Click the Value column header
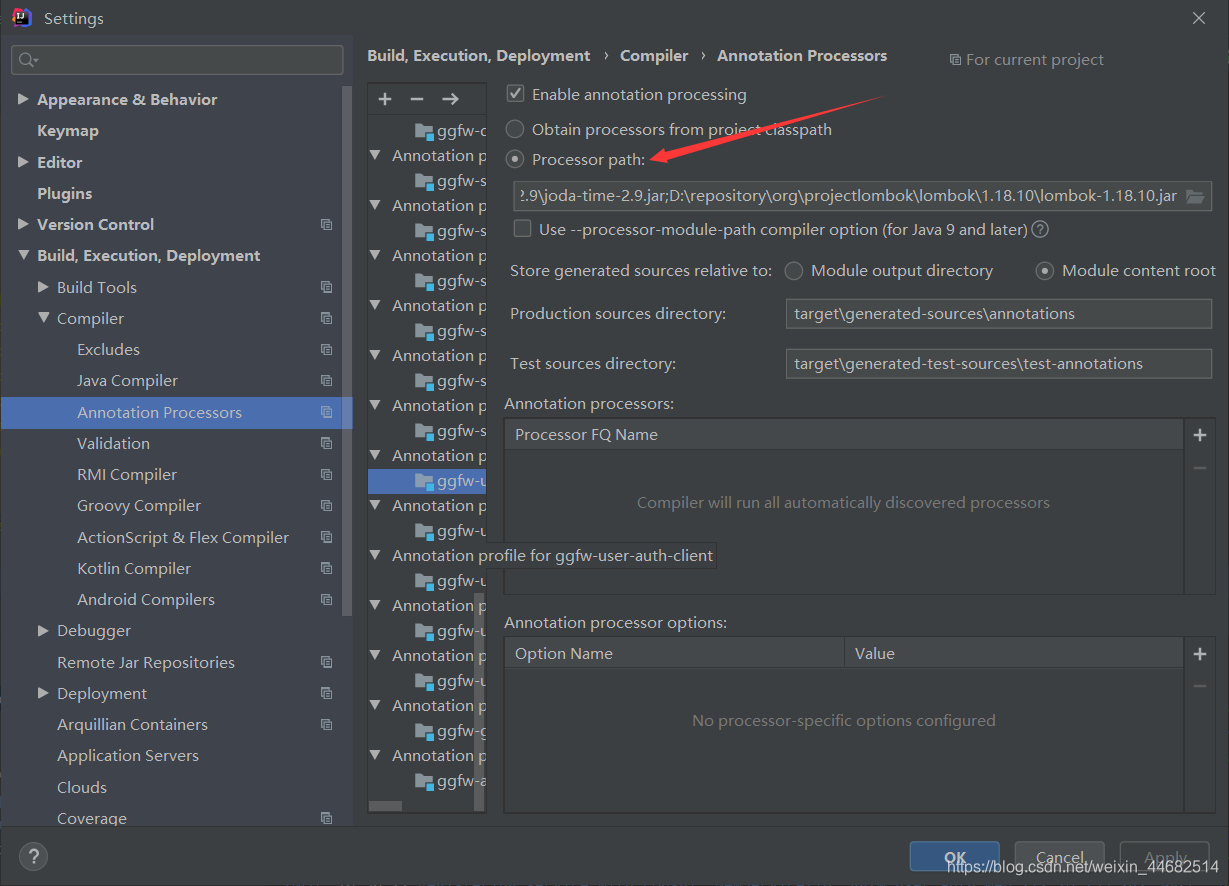The height and width of the screenshot is (886, 1229). pyautogui.click(x=1014, y=654)
